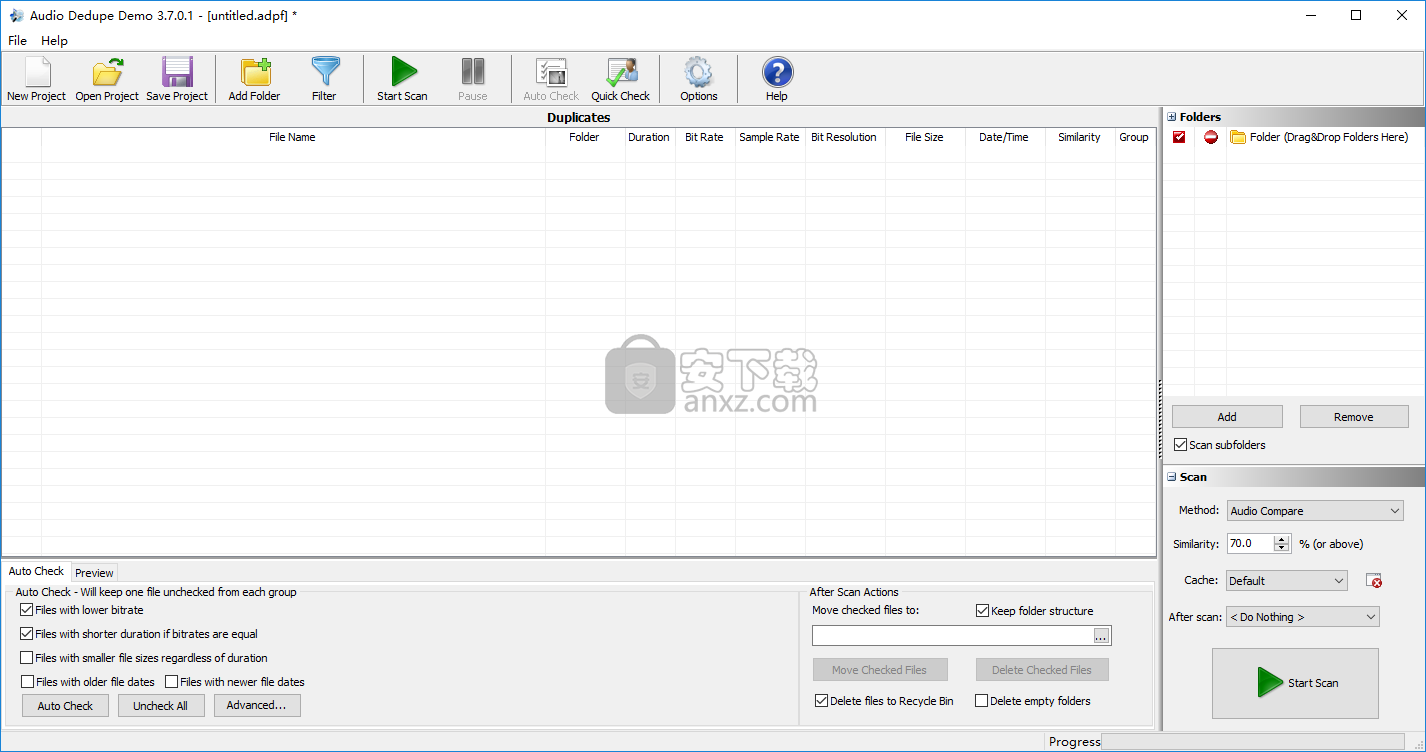This screenshot has height=752, width=1426.
Task: Open the Help menu
Action: pyautogui.click(x=54, y=41)
